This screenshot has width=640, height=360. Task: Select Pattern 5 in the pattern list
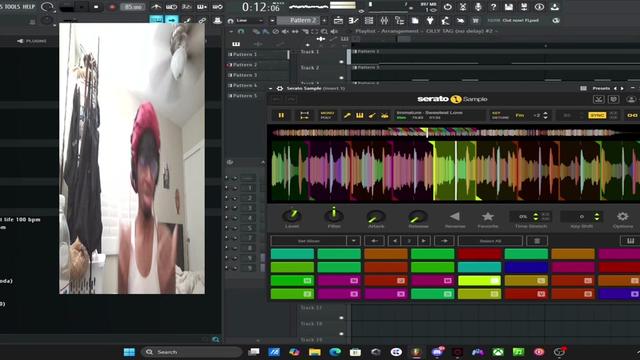pyautogui.click(x=245, y=96)
